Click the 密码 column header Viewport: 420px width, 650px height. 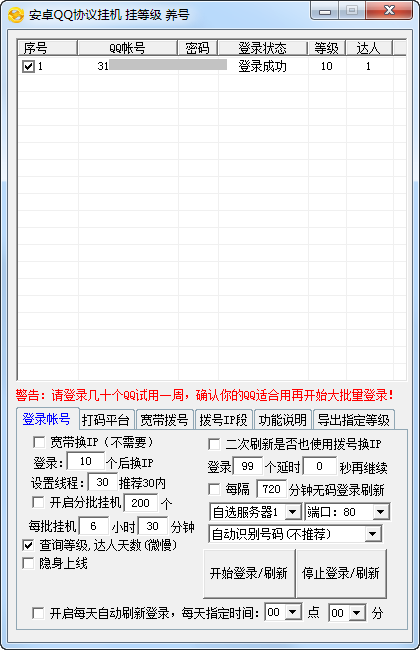pyautogui.click(x=198, y=48)
